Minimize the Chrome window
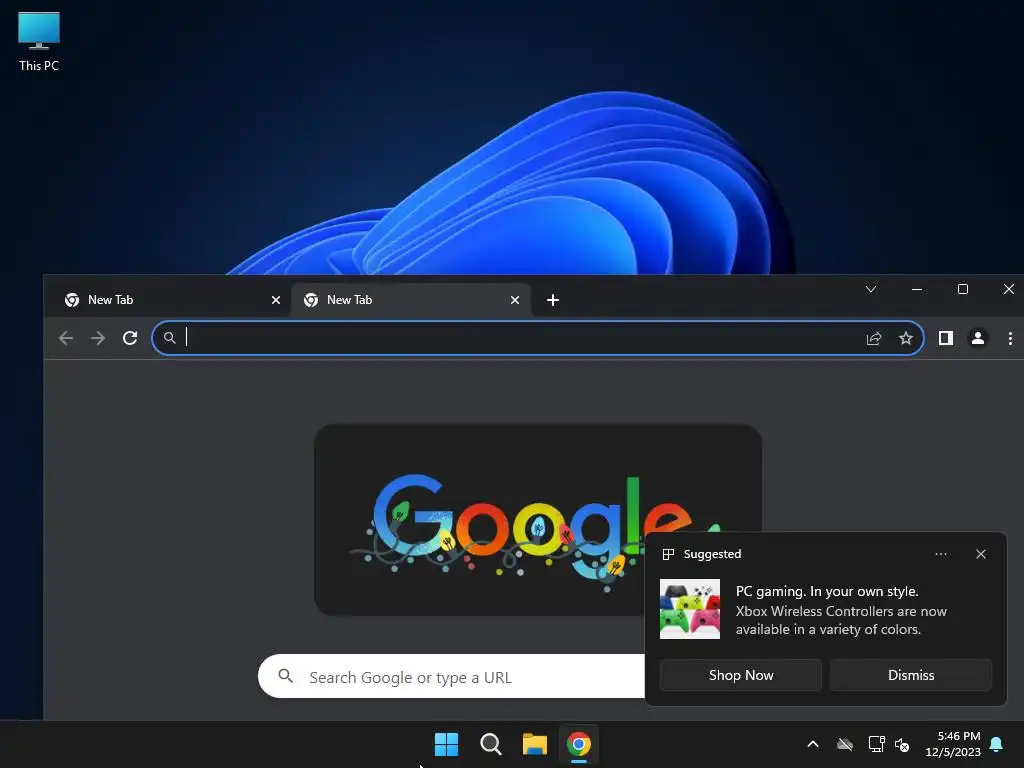This screenshot has width=1024, height=768. [x=917, y=289]
